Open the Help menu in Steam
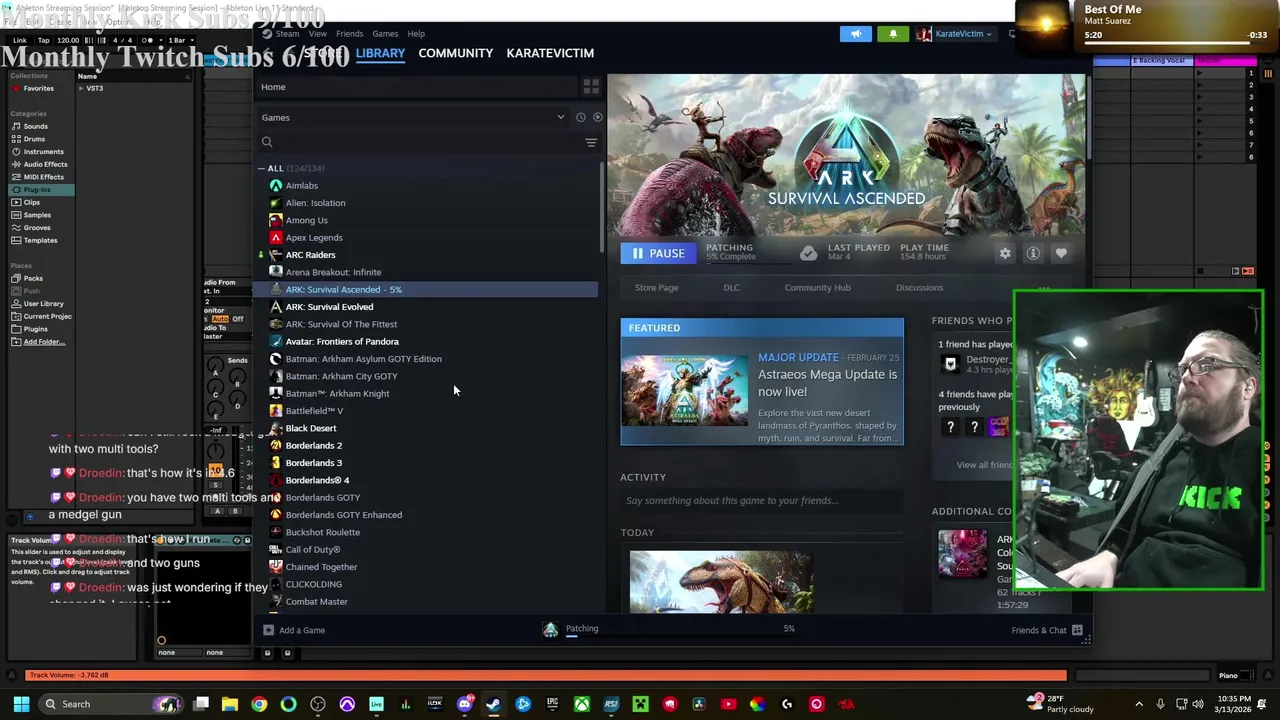 (416, 34)
